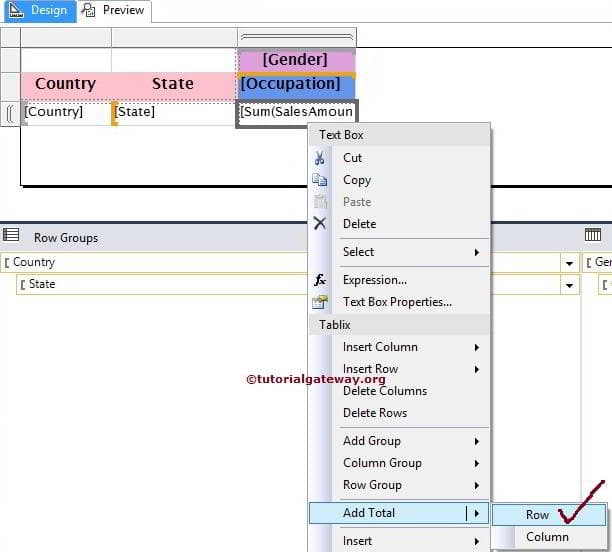Click the Expression fx icon

(x=320, y=280)
